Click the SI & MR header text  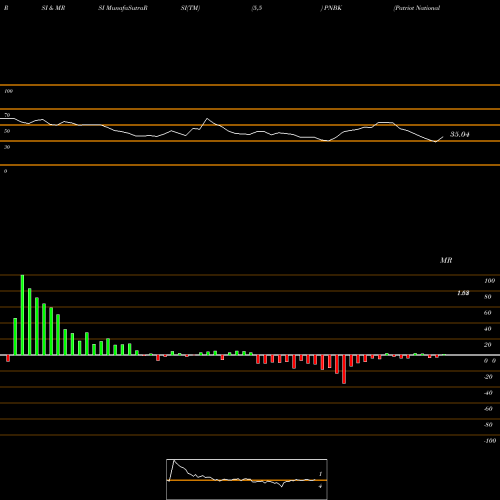point(53,8)
